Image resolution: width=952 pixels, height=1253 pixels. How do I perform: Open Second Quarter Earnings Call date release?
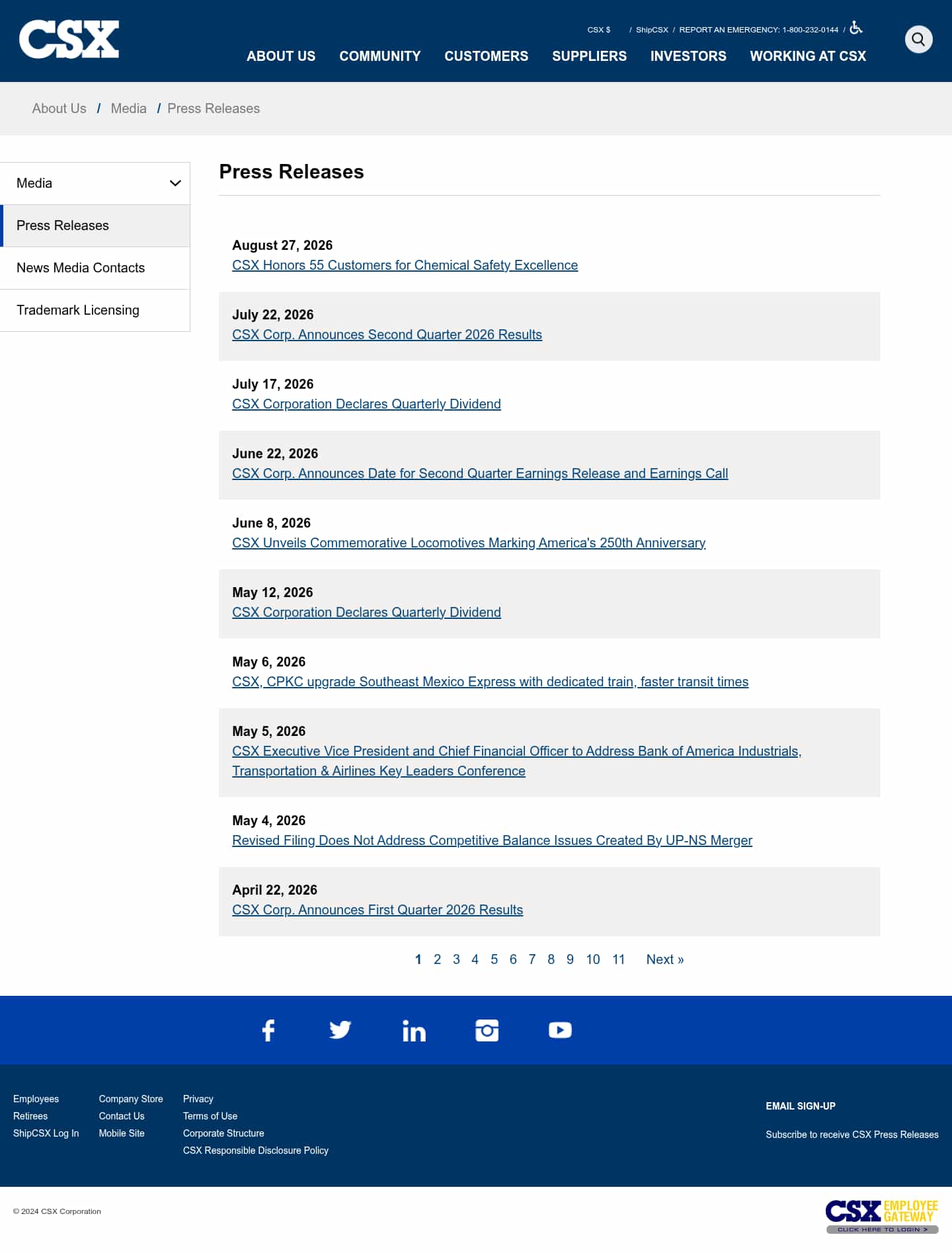[481, 473]
